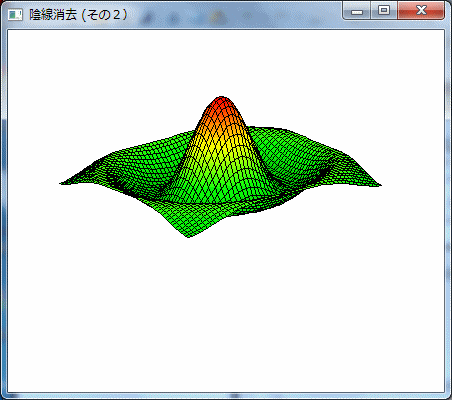Click the orange zone beneath the red summit
The height and width of the screenshot is (400, 452).
pos(218,120)
